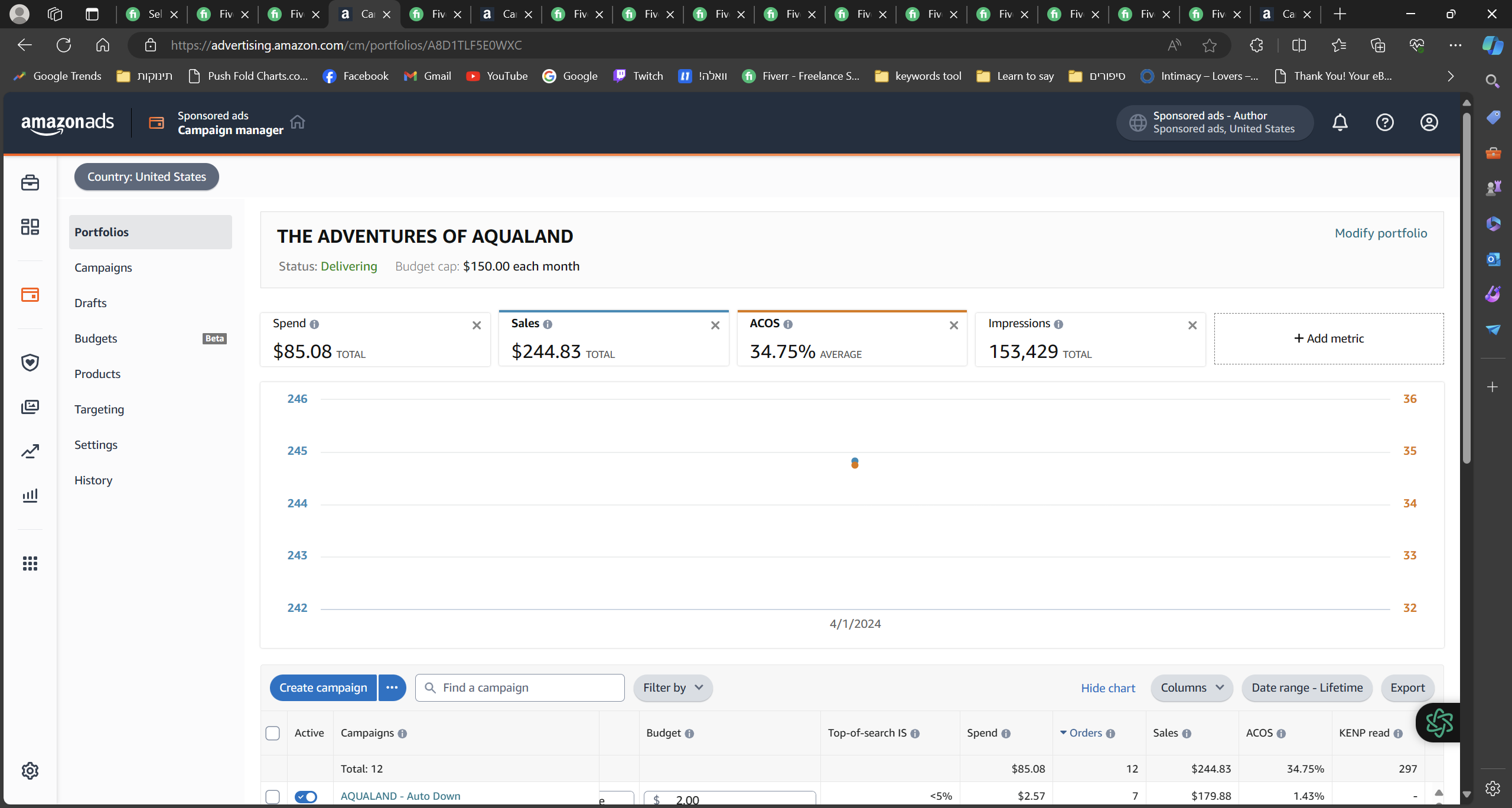The width and height of the screenshot is (1512, 808).
Task: Open Edge Settings and more ellipsis menu
Action: [x=1455, y=45]
